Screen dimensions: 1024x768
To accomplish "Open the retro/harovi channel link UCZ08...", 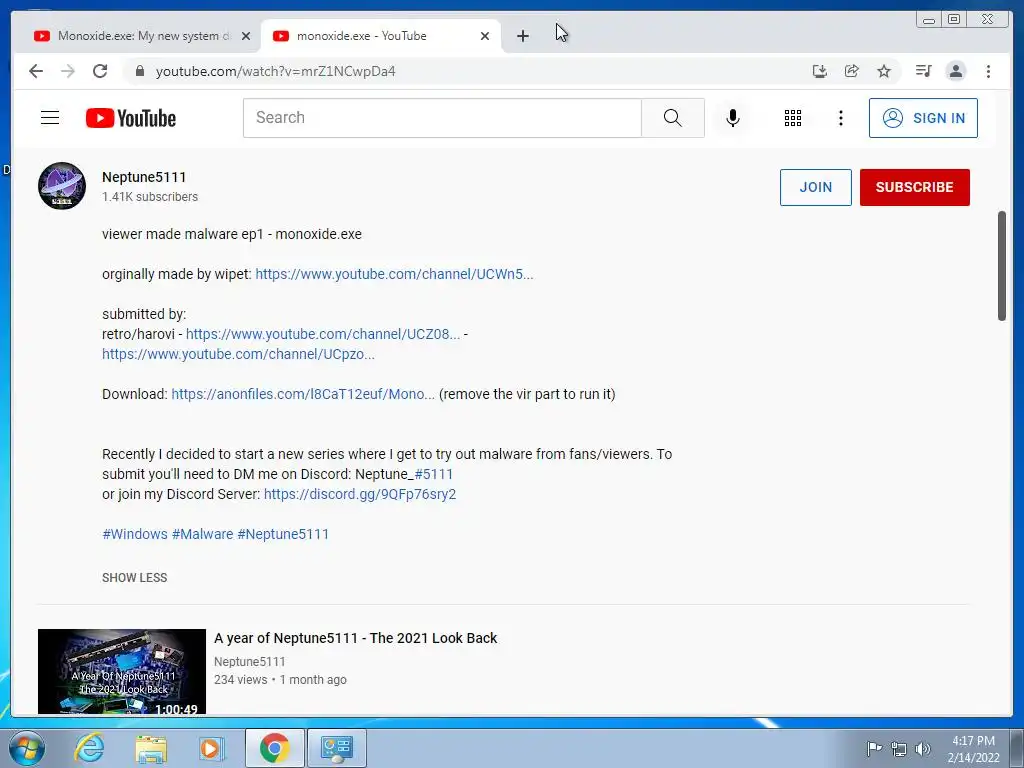I will click(323, 334).
